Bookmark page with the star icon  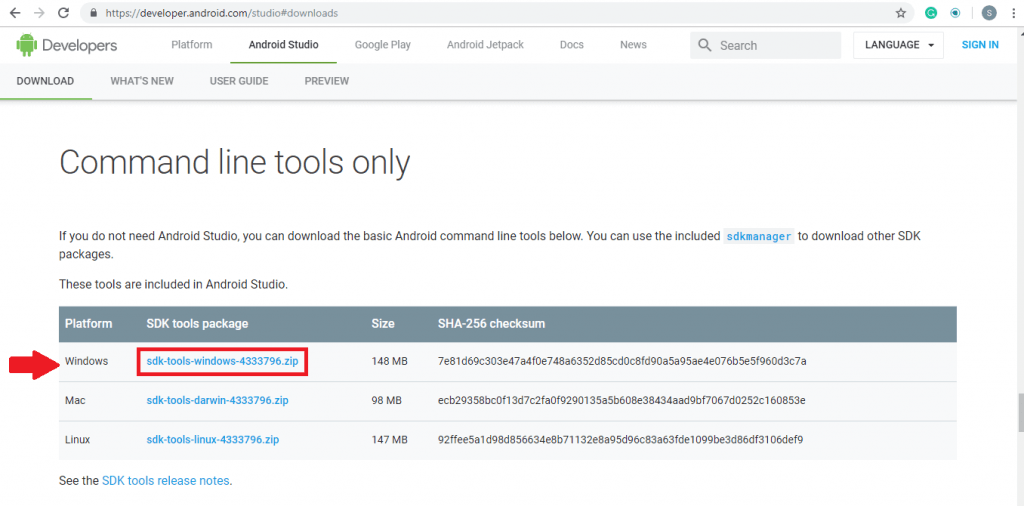(x=900, y=13)
